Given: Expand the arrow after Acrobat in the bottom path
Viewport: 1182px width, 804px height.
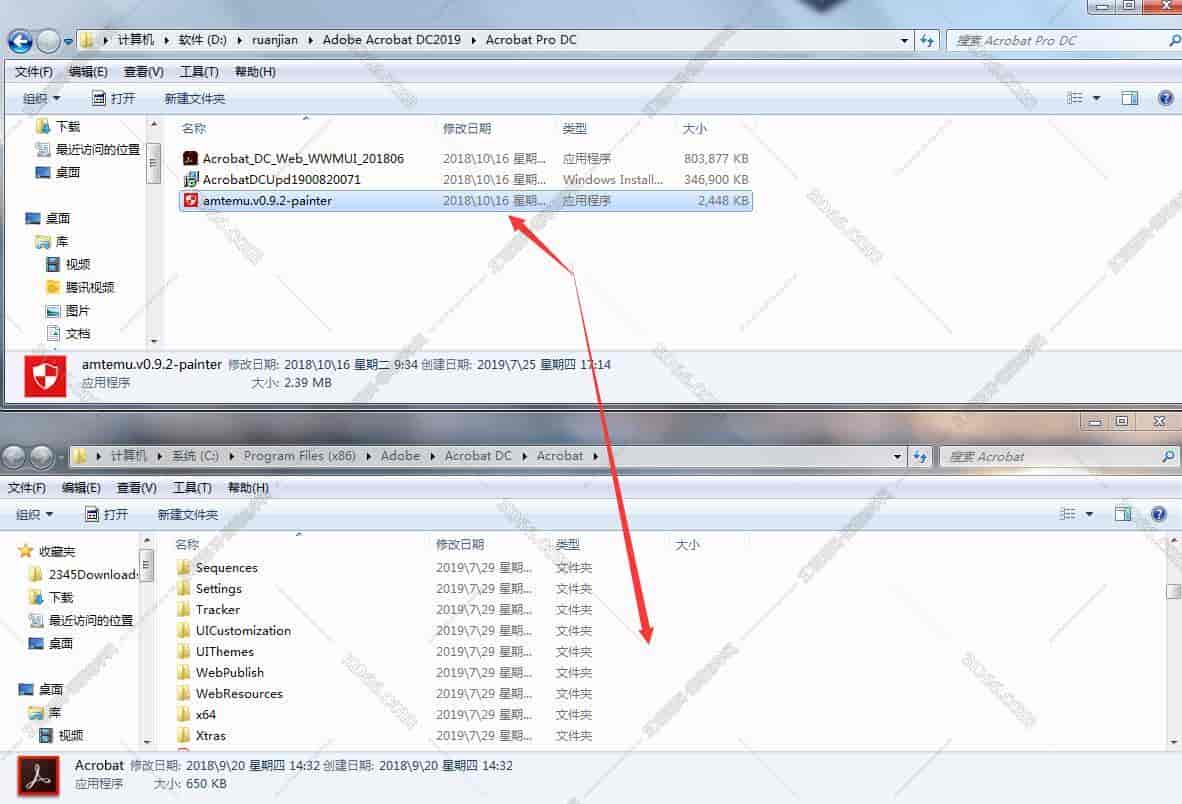Looking at the screenshot, I should [596, 457].
